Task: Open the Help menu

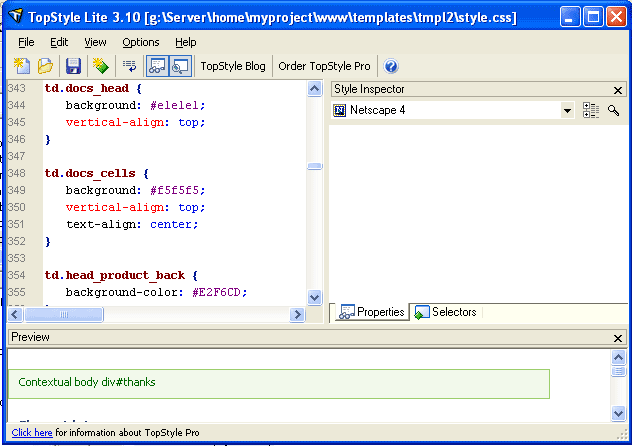Action: tap(185, 42)
